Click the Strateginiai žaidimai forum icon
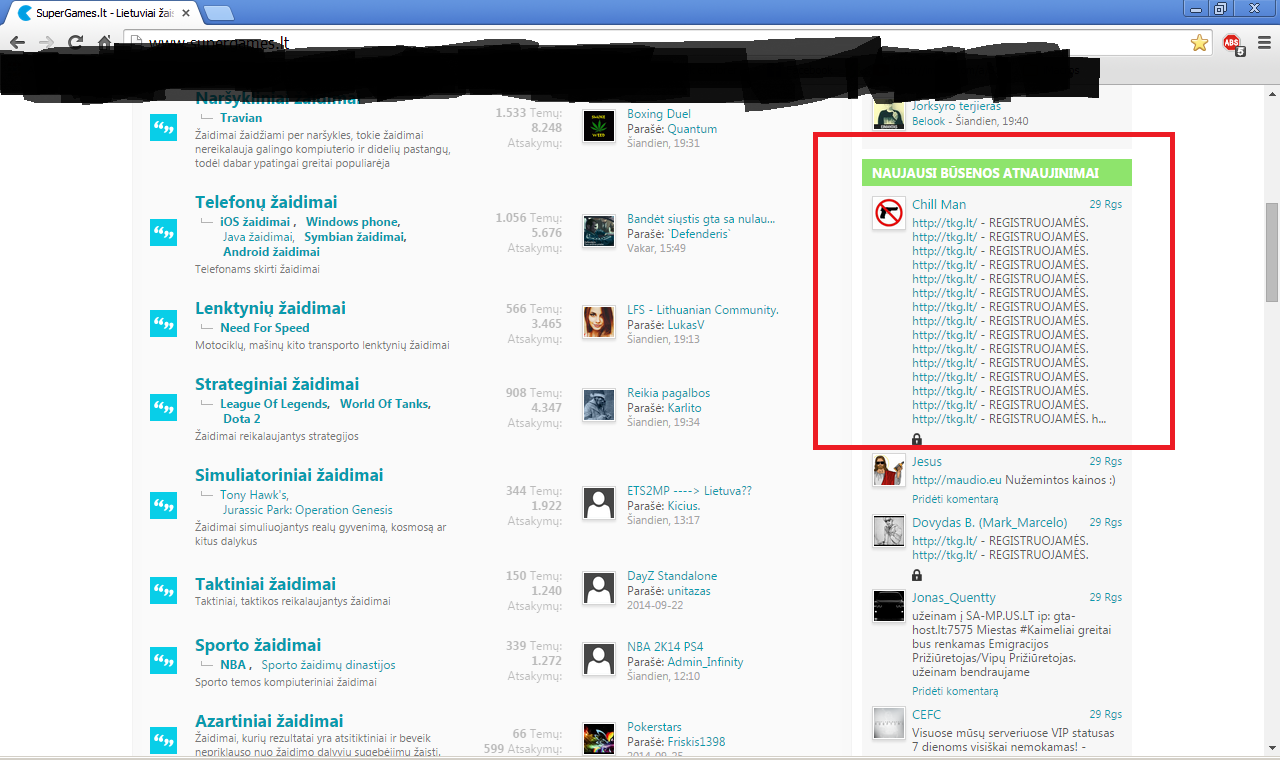The height and width of the screenshot is (760, 1280). pos(163,407)
